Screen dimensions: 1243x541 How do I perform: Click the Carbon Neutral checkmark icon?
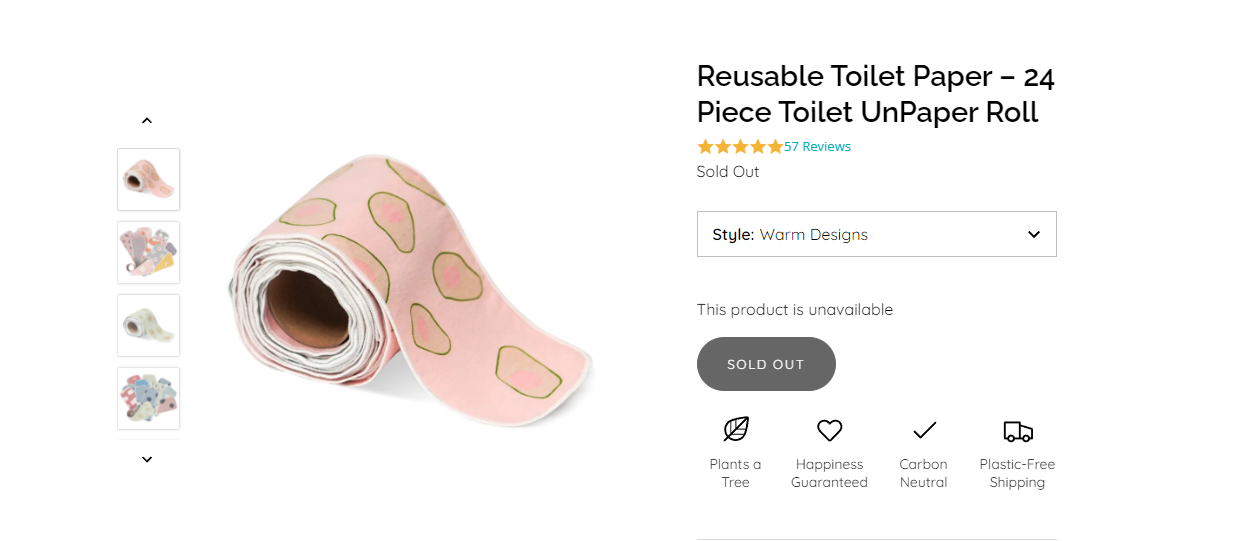[924, 430]
